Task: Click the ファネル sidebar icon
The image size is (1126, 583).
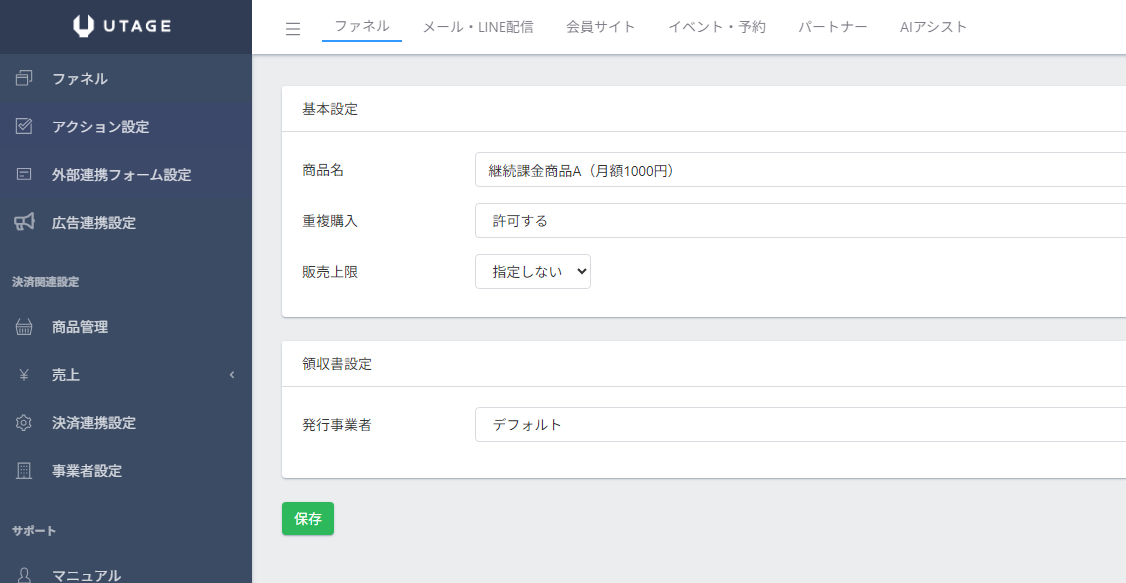Action: click(25, 79)
